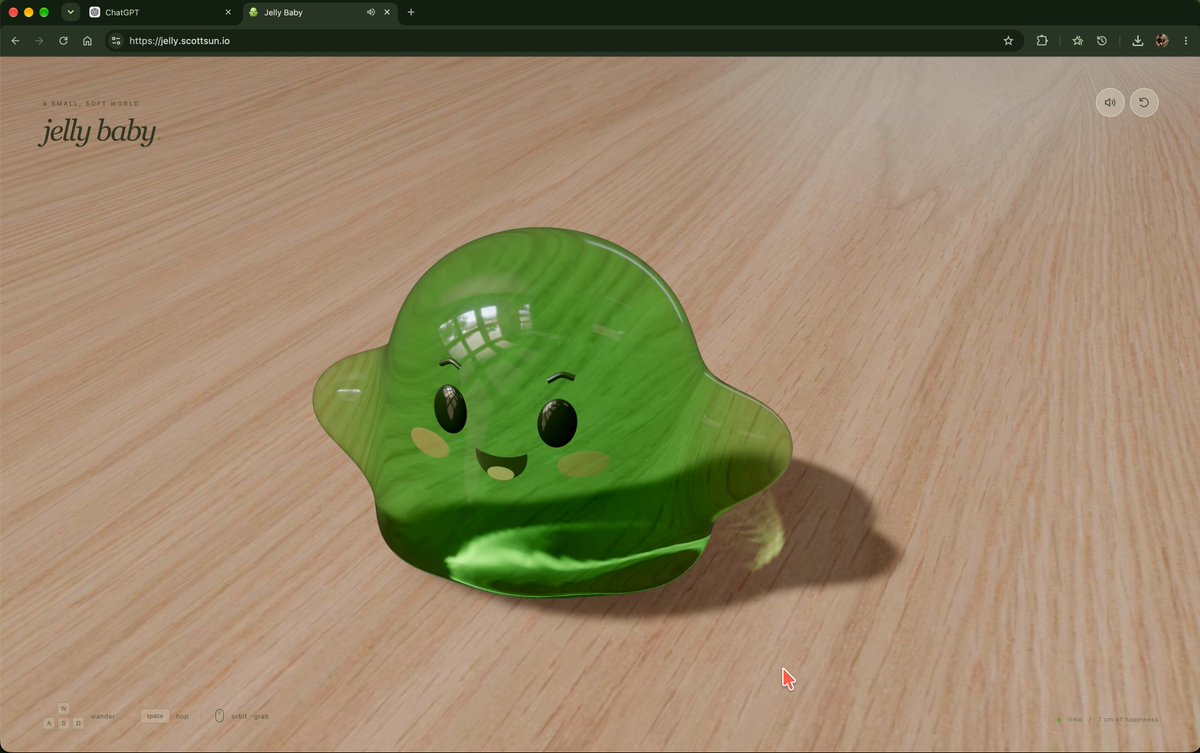The image size is (1200, 753).
Task: Bookmark this page with the star icon
Action: click(x=1008, y=41)
